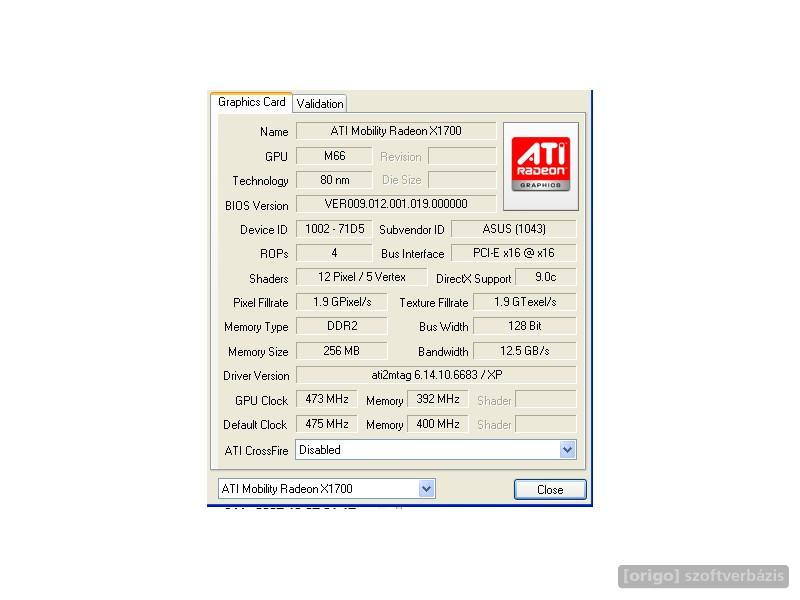Click the empty Shader field in GPU Clock row

click(546, 399)
